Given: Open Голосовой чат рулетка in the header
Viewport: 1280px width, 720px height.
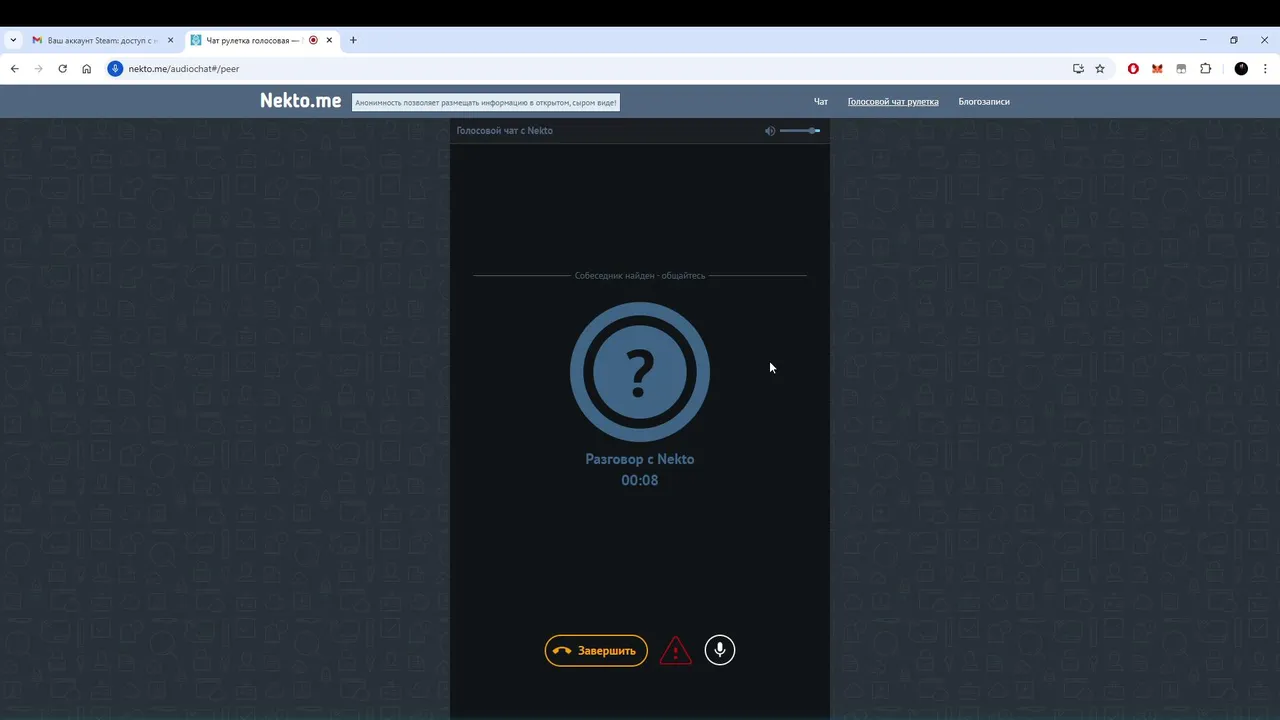Looking at the screenshot, I should (893, 101).
